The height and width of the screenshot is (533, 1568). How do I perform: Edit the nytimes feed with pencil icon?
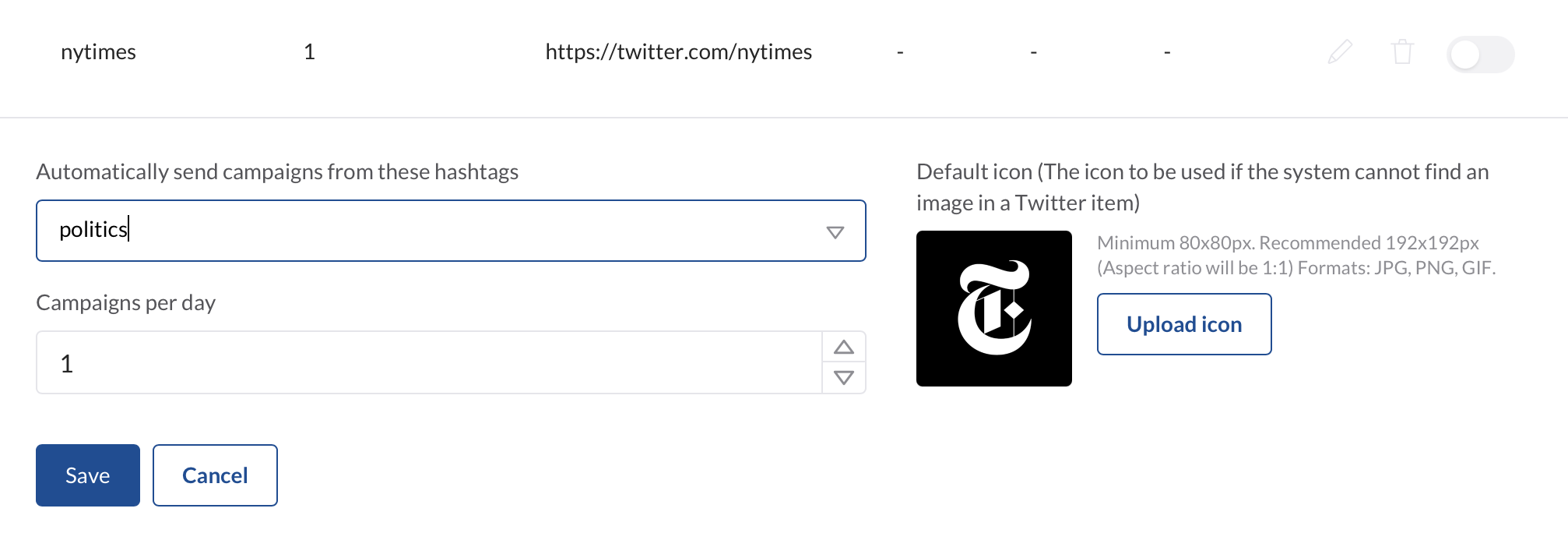point(1340,52)
